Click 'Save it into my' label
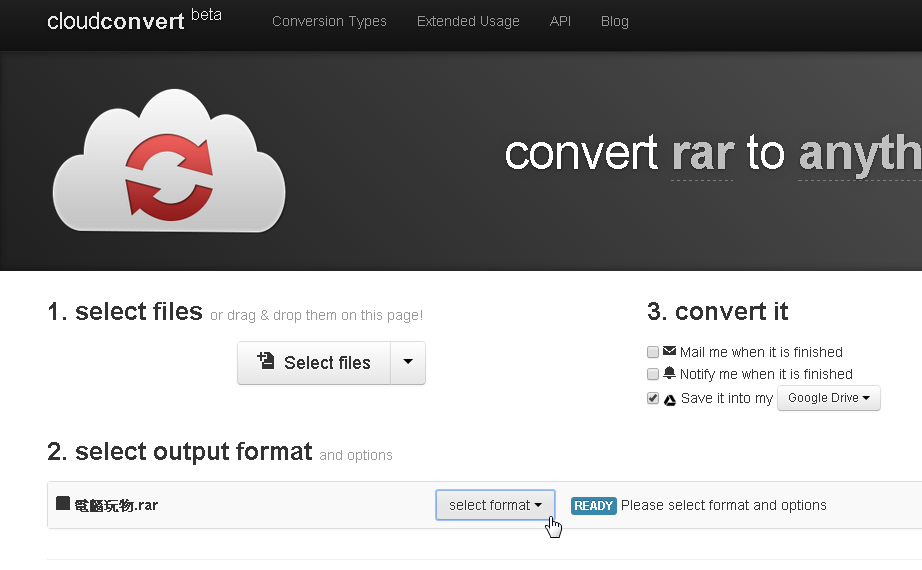922x570 pixels. pos(727,398)
